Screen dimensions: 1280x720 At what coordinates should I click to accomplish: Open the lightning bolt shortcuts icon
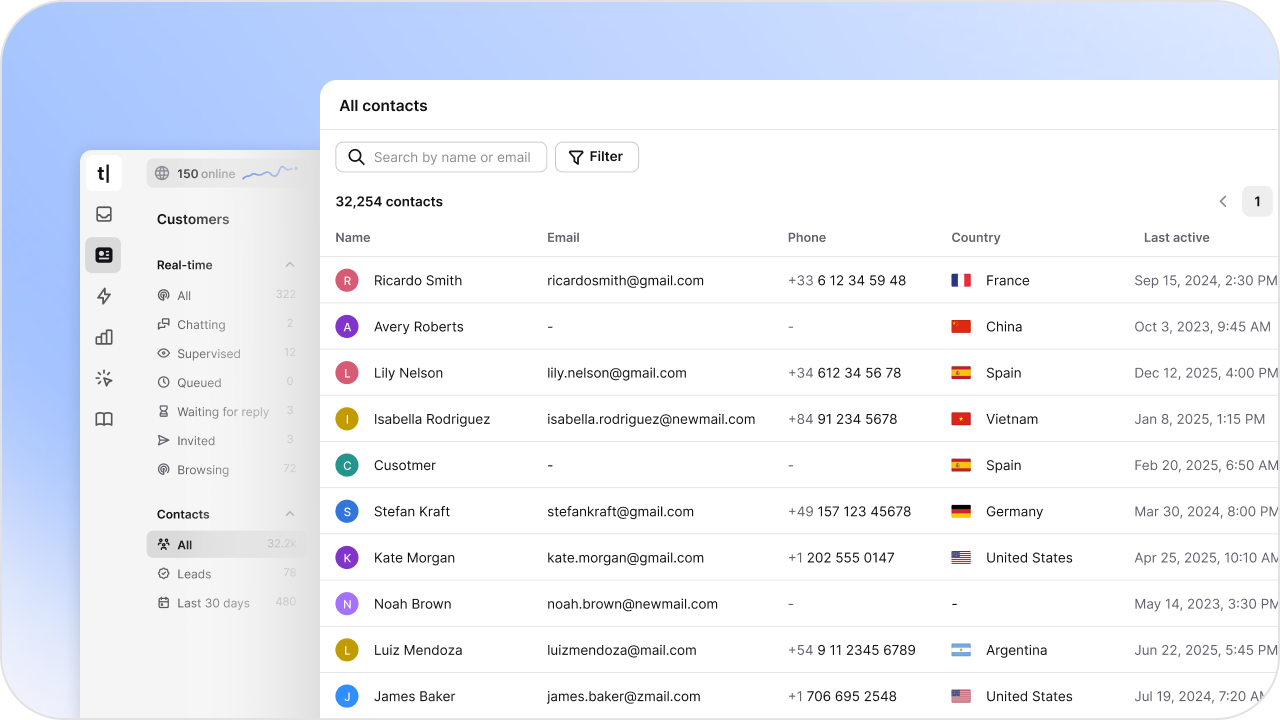coord(103,296)
